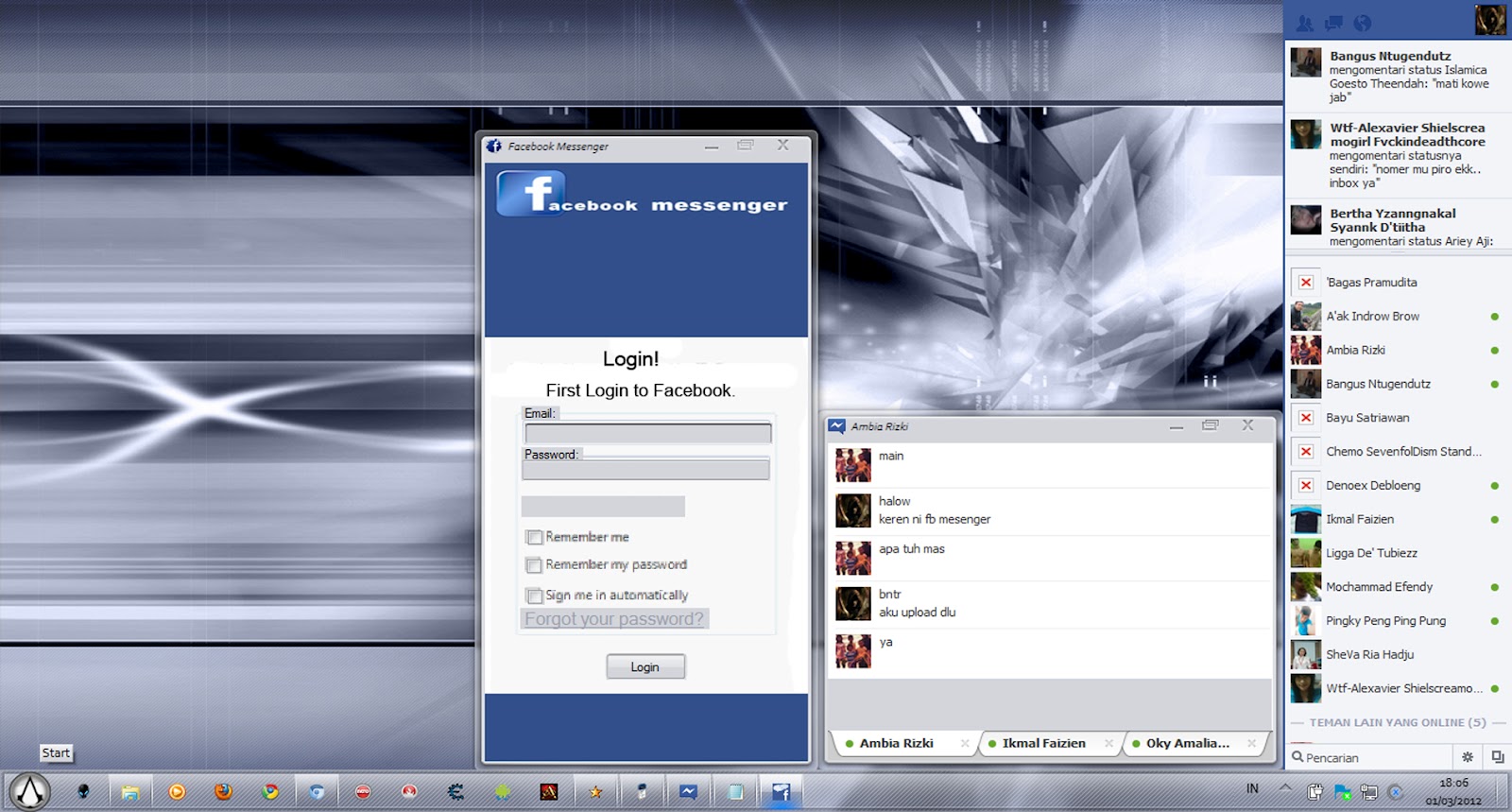Open the network tray icon

pos(1368,792)
